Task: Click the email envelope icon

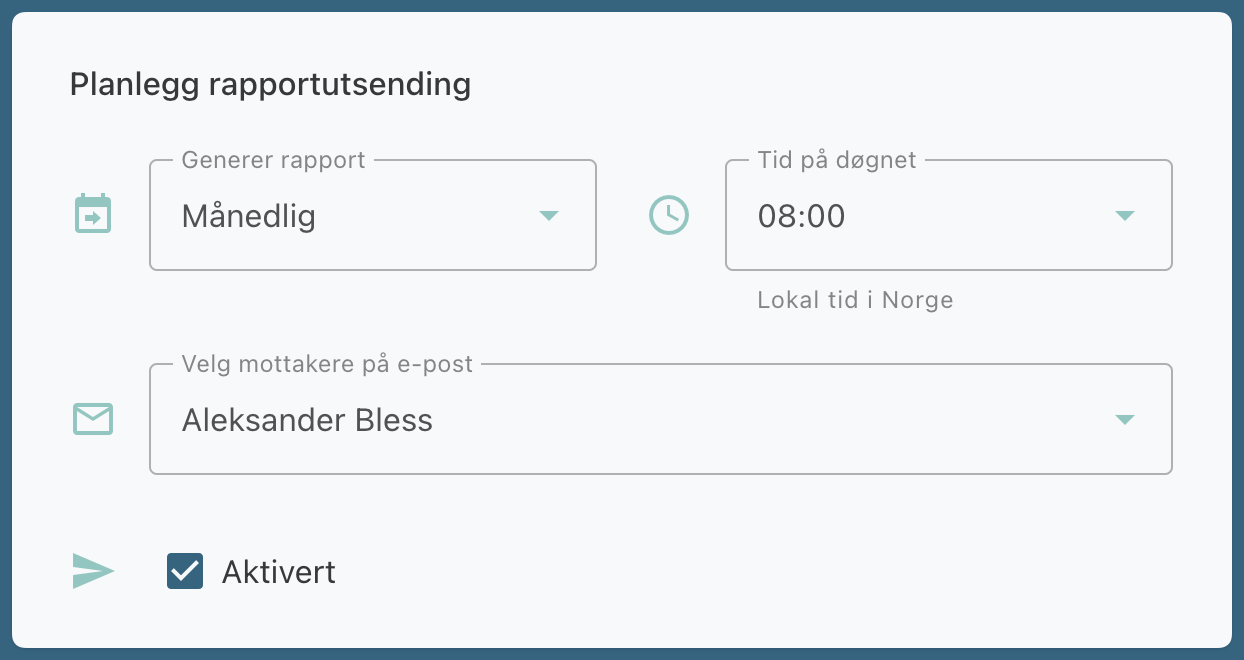Action: tap(93, 419)
